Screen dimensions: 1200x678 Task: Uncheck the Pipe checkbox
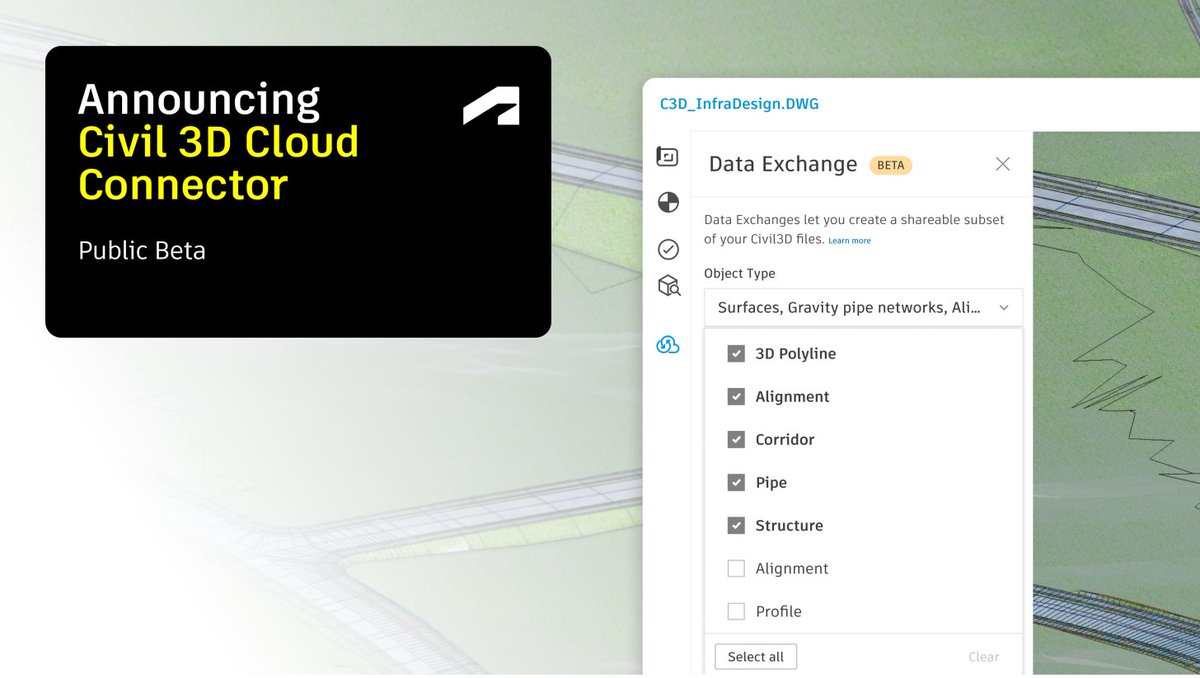coord(736,482)
